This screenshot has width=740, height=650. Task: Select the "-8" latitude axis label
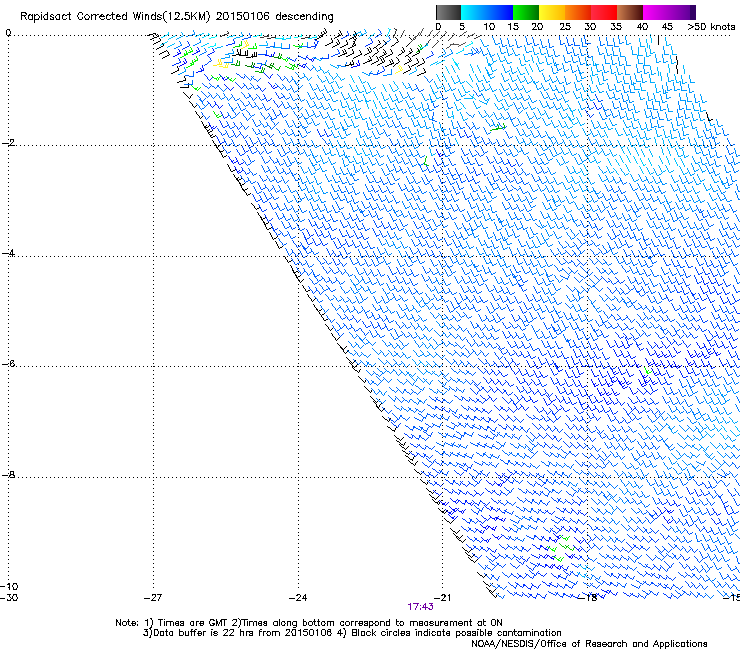(8, 474)
